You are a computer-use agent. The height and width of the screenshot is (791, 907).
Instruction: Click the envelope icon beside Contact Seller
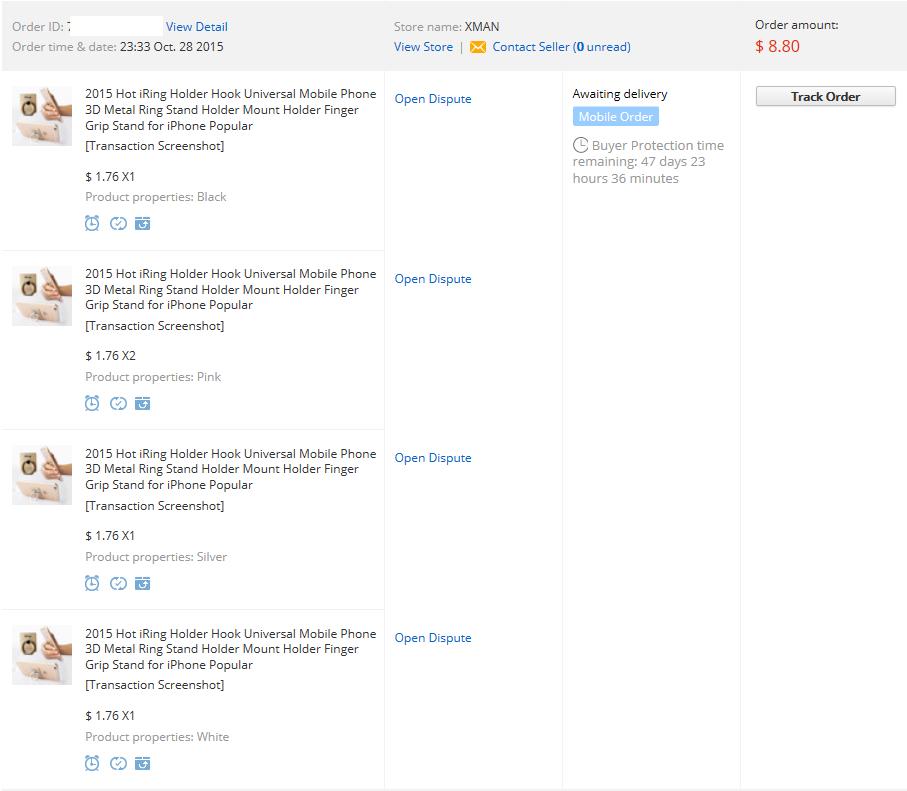tap(478, 47)
